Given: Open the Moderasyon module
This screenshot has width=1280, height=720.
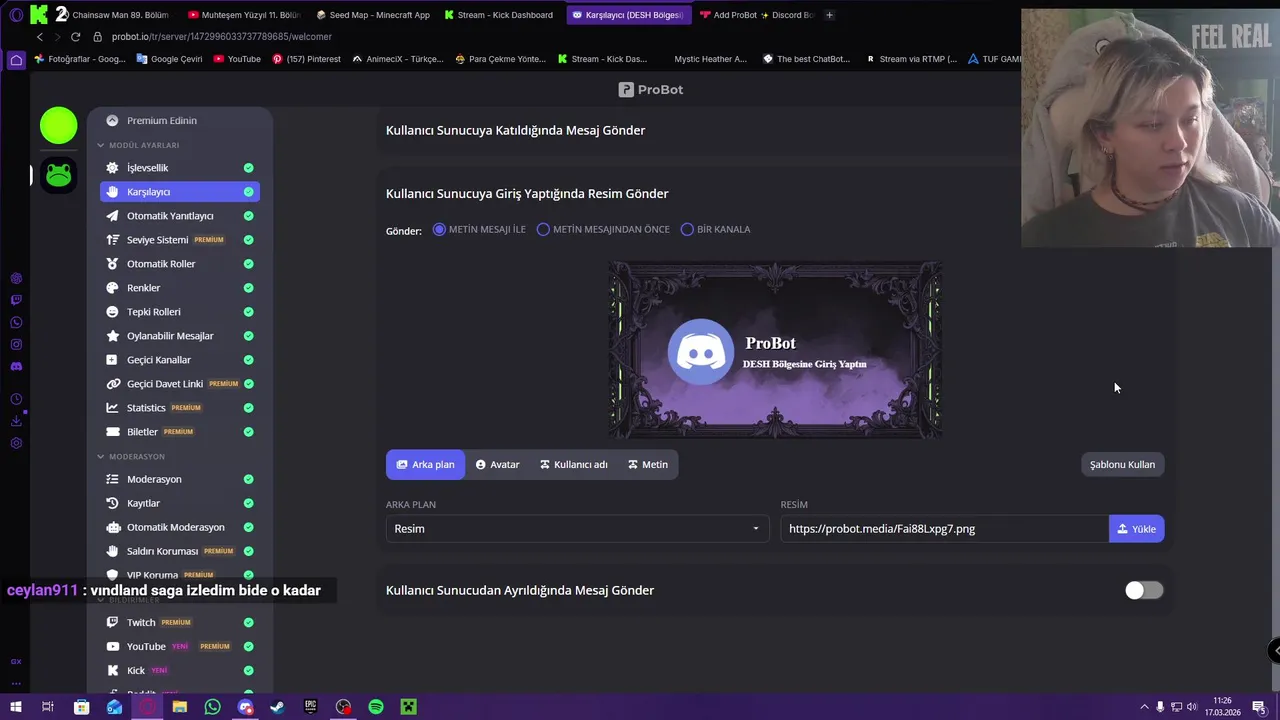Looking at the screenshot, I should 179,479.
